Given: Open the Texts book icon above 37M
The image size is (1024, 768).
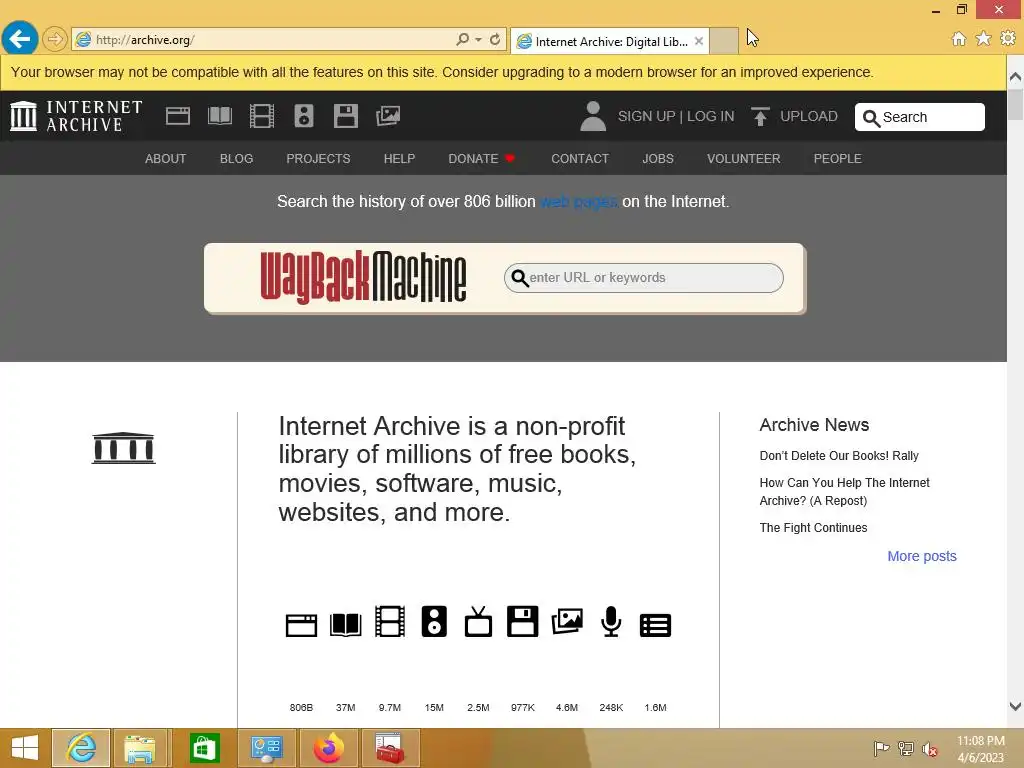Looking at the screenshot, I should pos(345,625).
